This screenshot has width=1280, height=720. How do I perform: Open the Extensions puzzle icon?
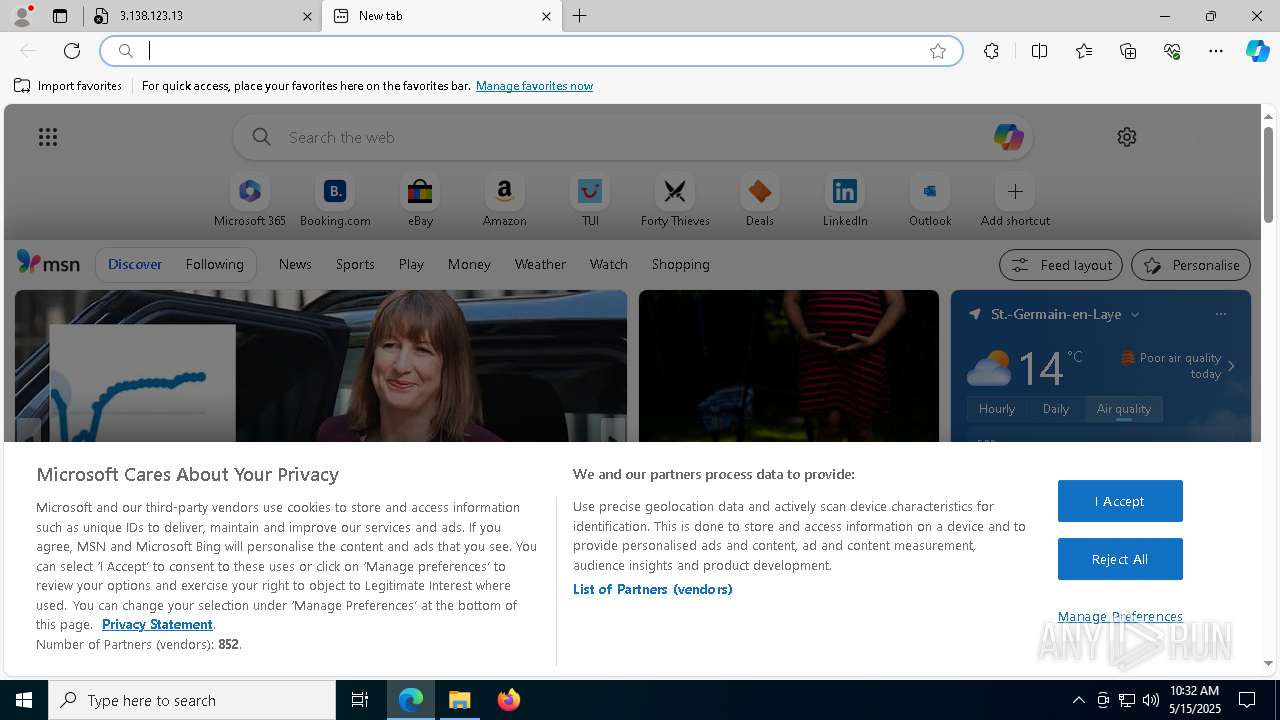tap(991, 51)
